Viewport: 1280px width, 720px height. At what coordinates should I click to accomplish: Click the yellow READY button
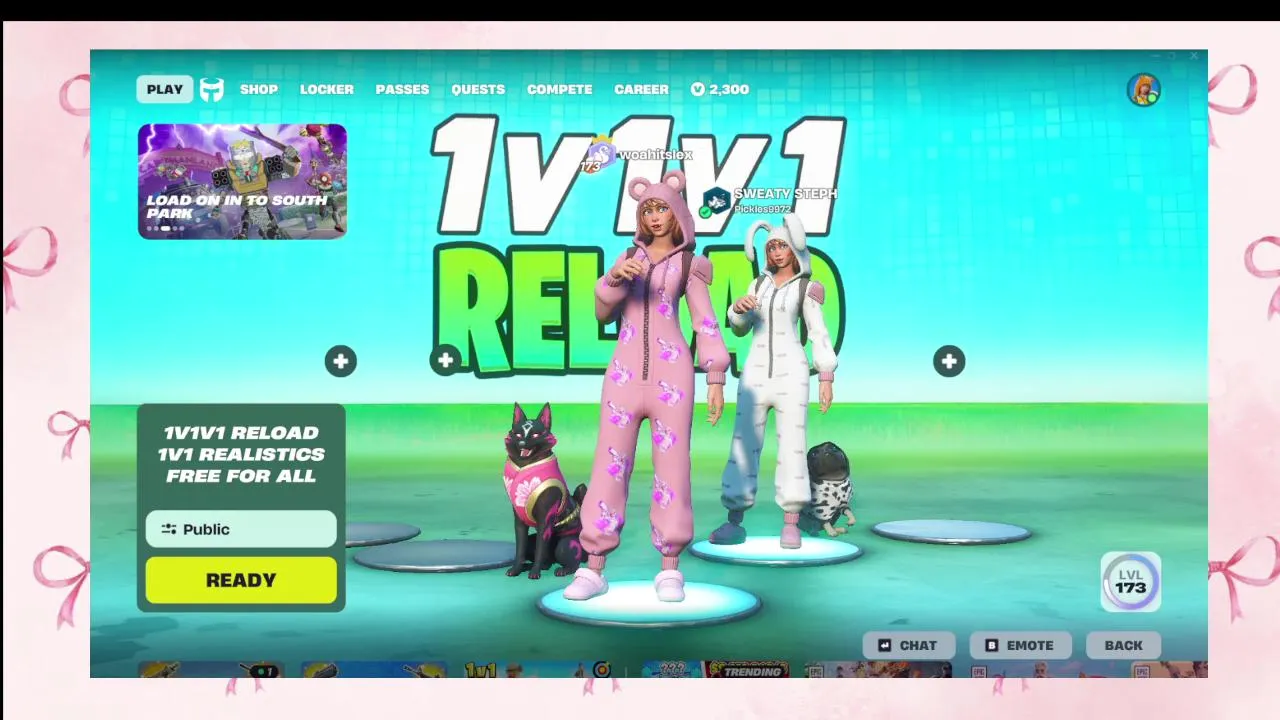(241, 580)
